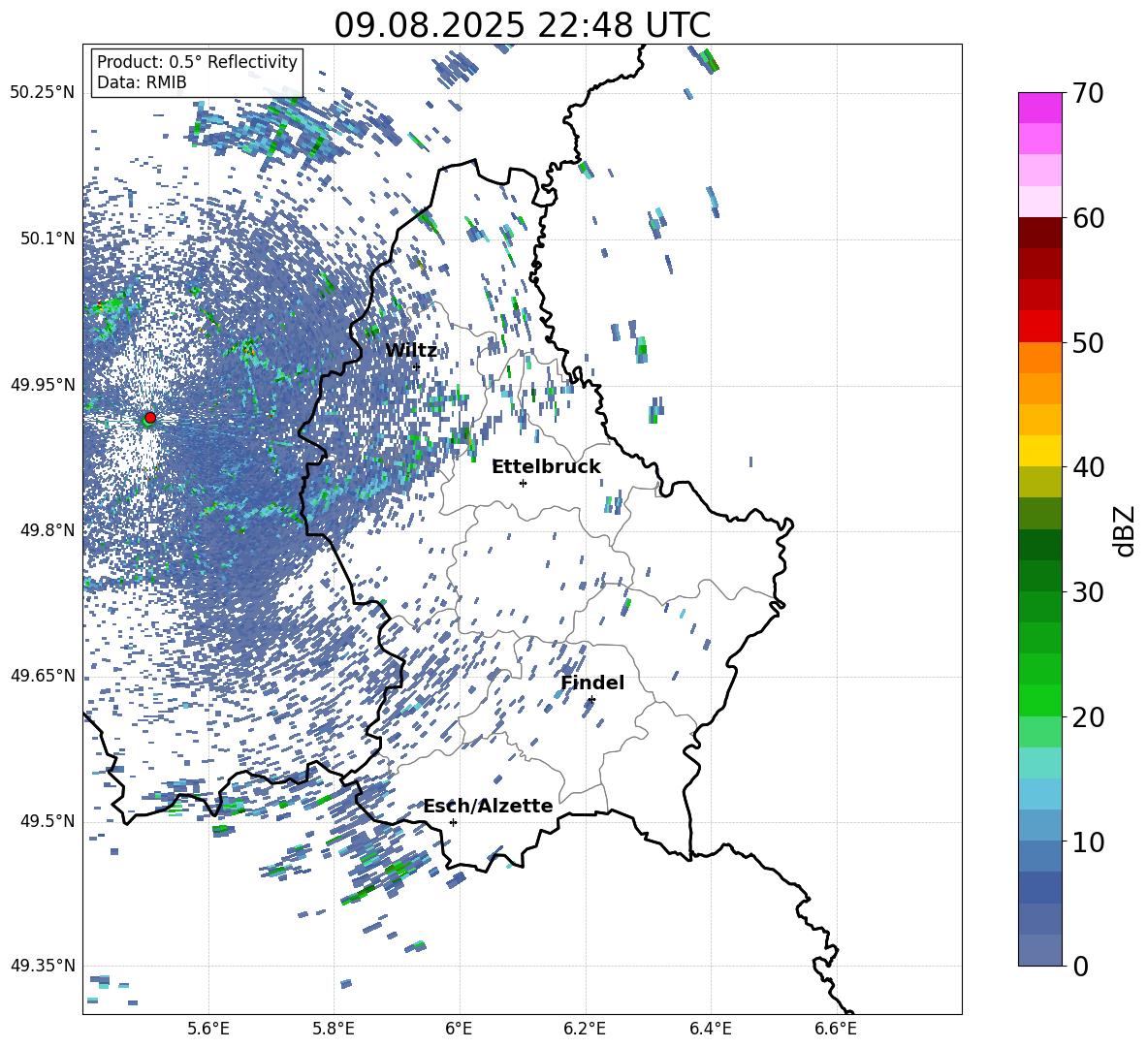Screen dimensions: 1148x1048
Task: Click the title "09.08.2025 22:48 UTC"
Action: (x=522, y=25)
